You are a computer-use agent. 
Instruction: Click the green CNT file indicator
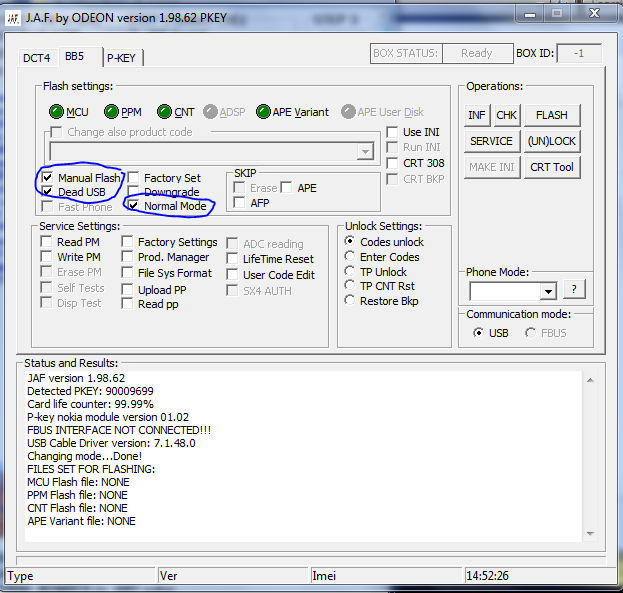pyautogui.click(x=164, y=112)
